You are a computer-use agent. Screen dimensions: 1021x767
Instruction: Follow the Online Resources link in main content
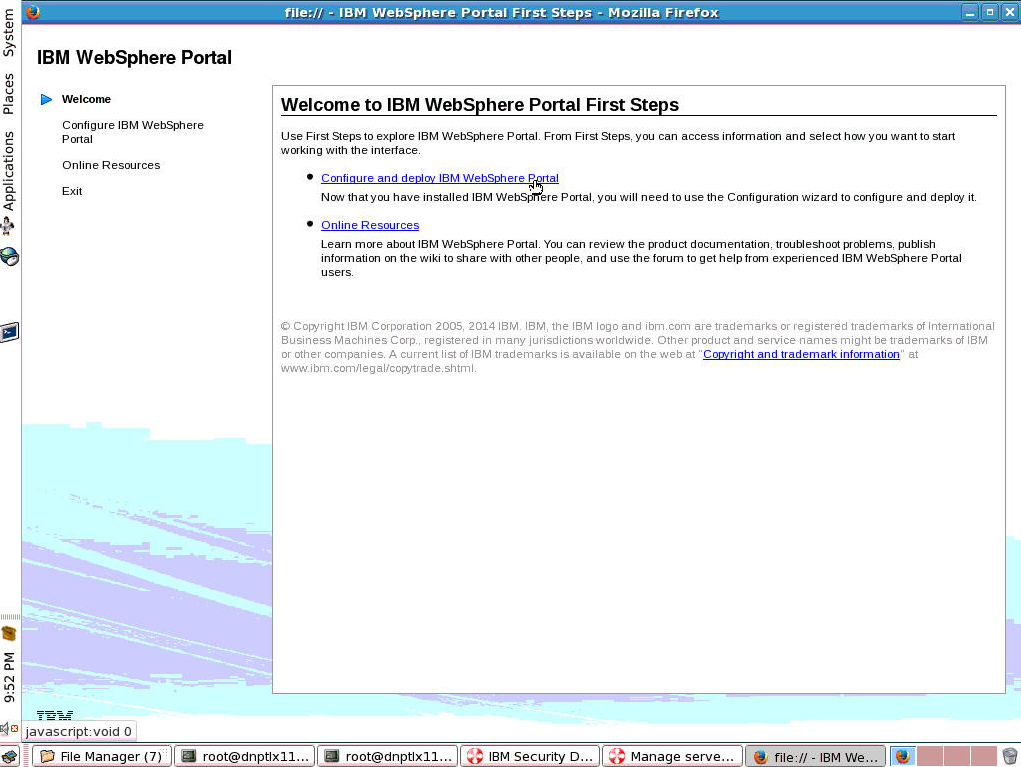tap(370, 225)
